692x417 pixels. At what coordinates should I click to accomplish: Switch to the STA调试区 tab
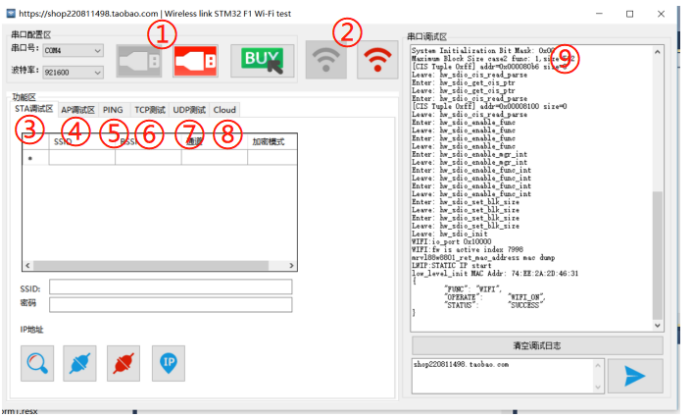pos(34,109)
